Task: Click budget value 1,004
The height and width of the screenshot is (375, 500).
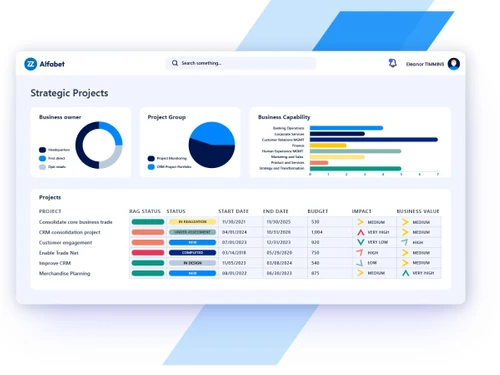Action: pos(317,232)
